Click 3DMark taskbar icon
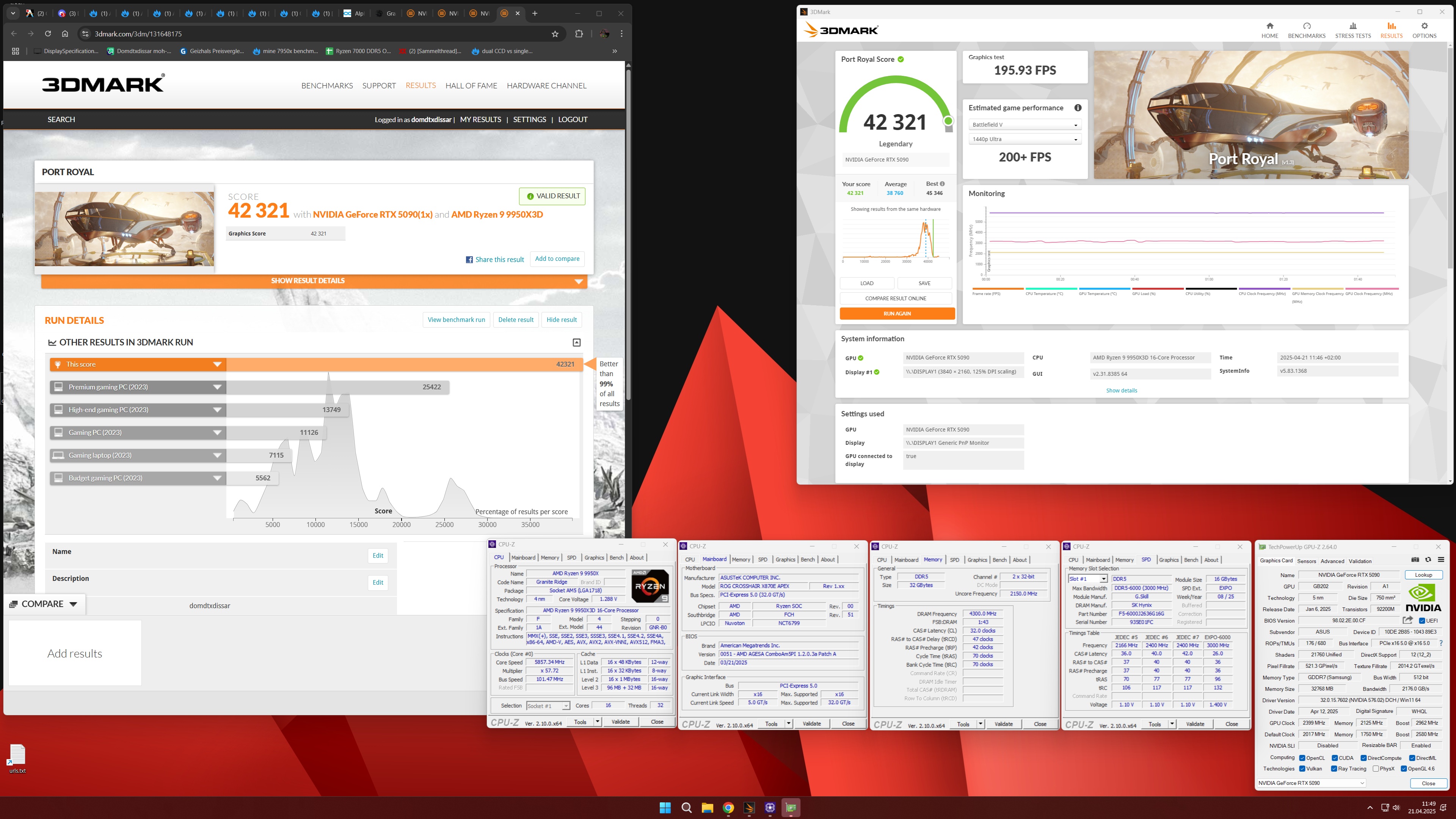 coord(750,808)
